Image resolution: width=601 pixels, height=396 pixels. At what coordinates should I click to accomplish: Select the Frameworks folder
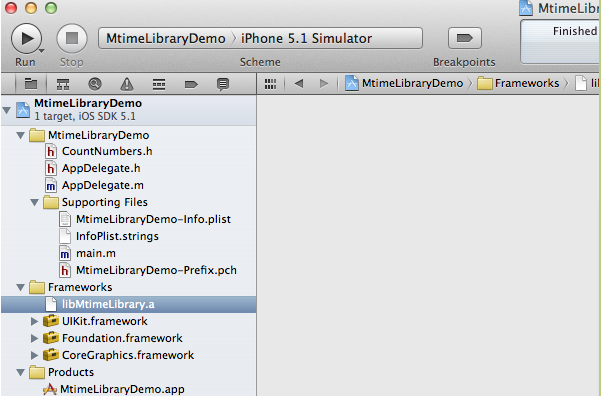pos(80,287)
